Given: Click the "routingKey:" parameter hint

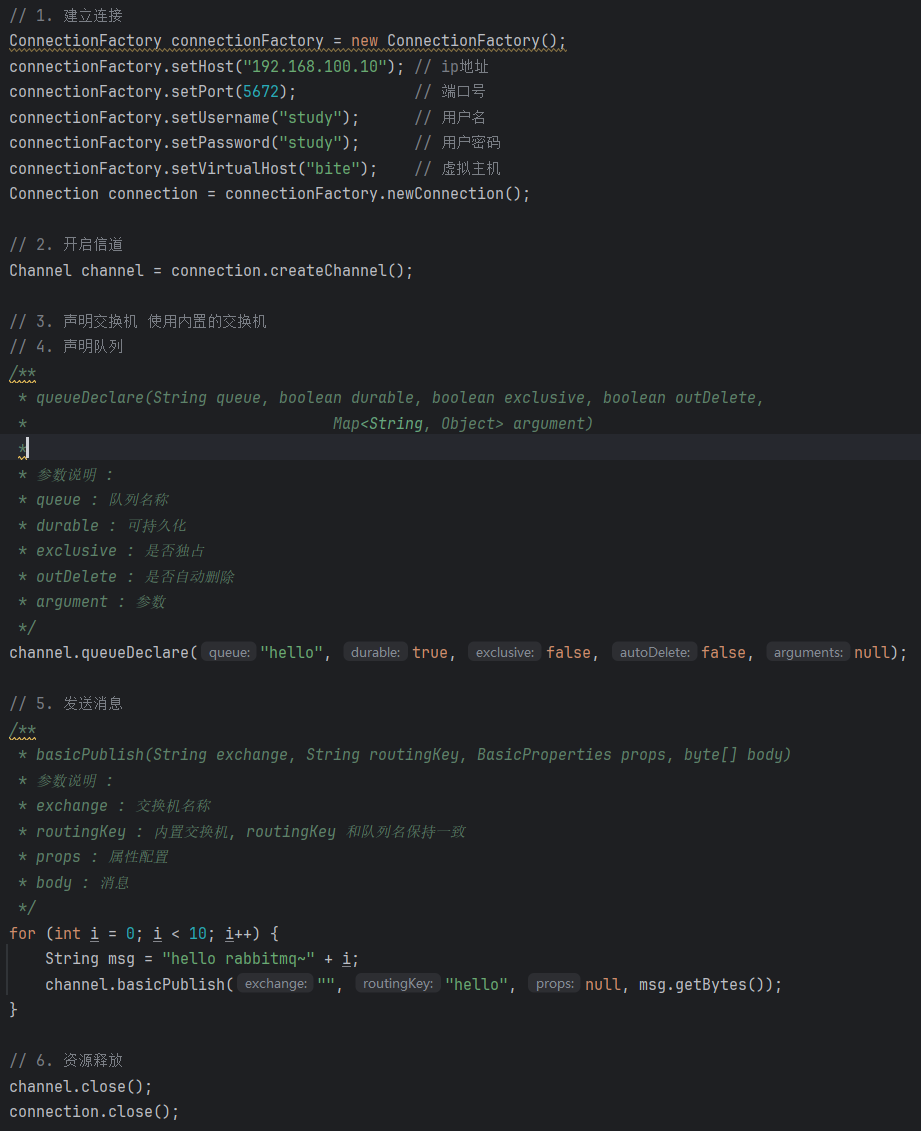Looking at the screenshot, I should click(398, 985).
